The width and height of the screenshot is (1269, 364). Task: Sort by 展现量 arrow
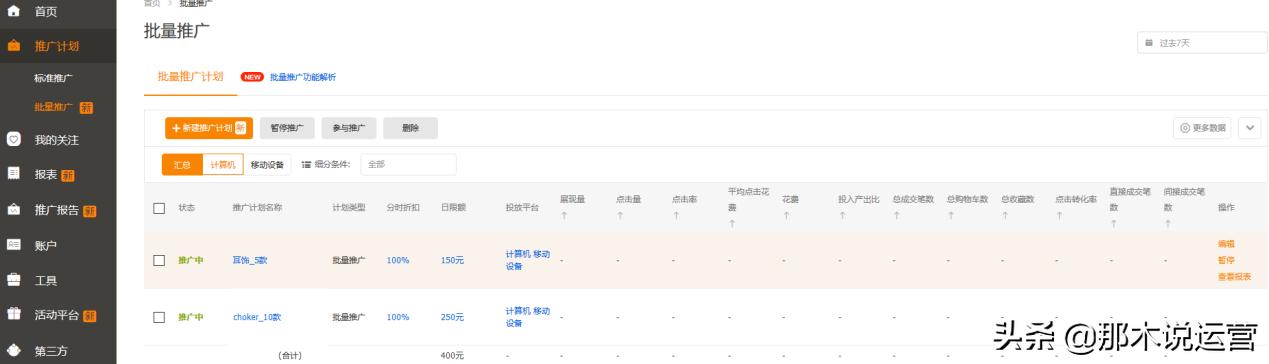coord(563,215)
